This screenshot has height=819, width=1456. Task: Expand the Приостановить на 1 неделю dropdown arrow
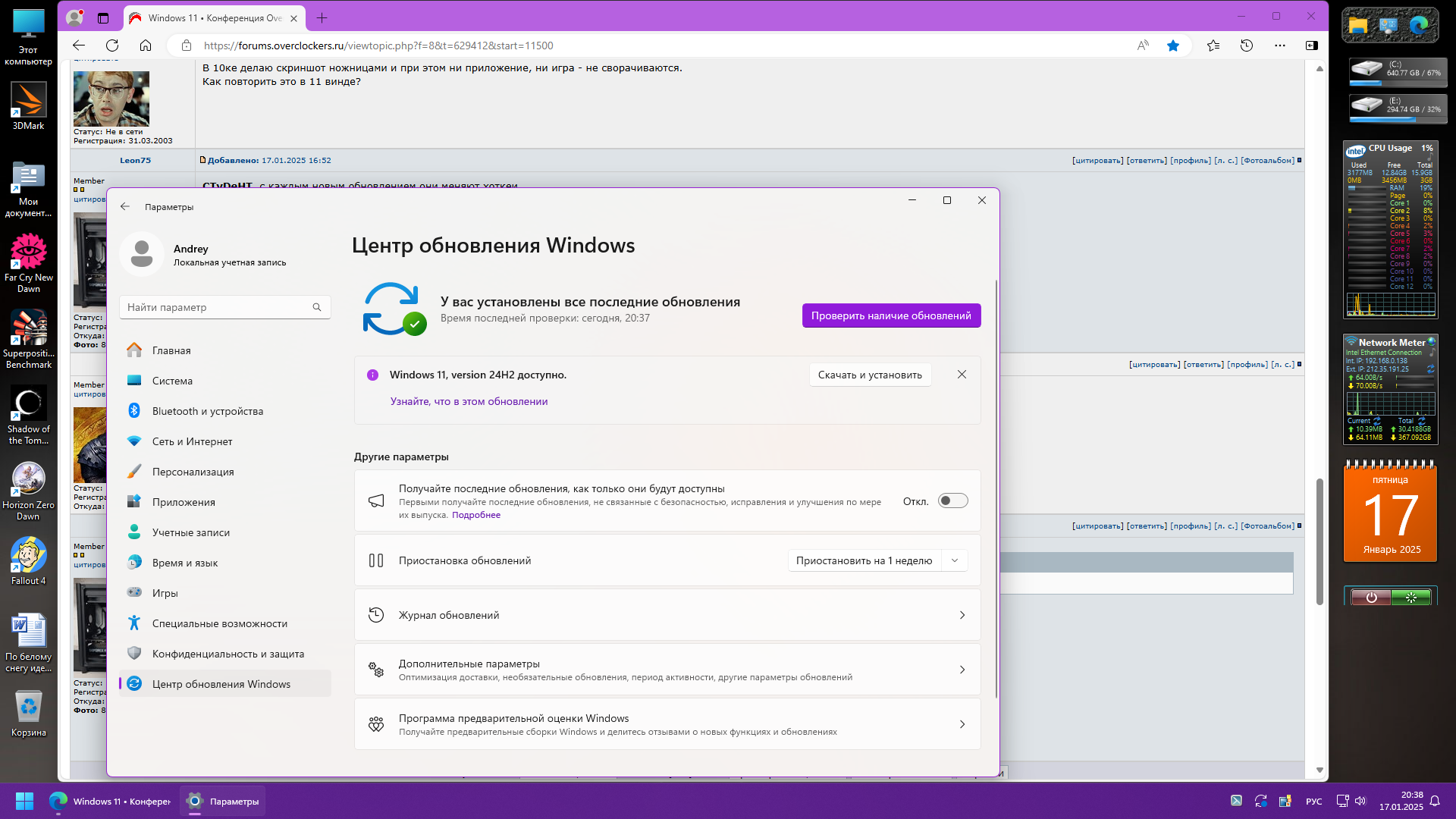click(x=955, y=560)
